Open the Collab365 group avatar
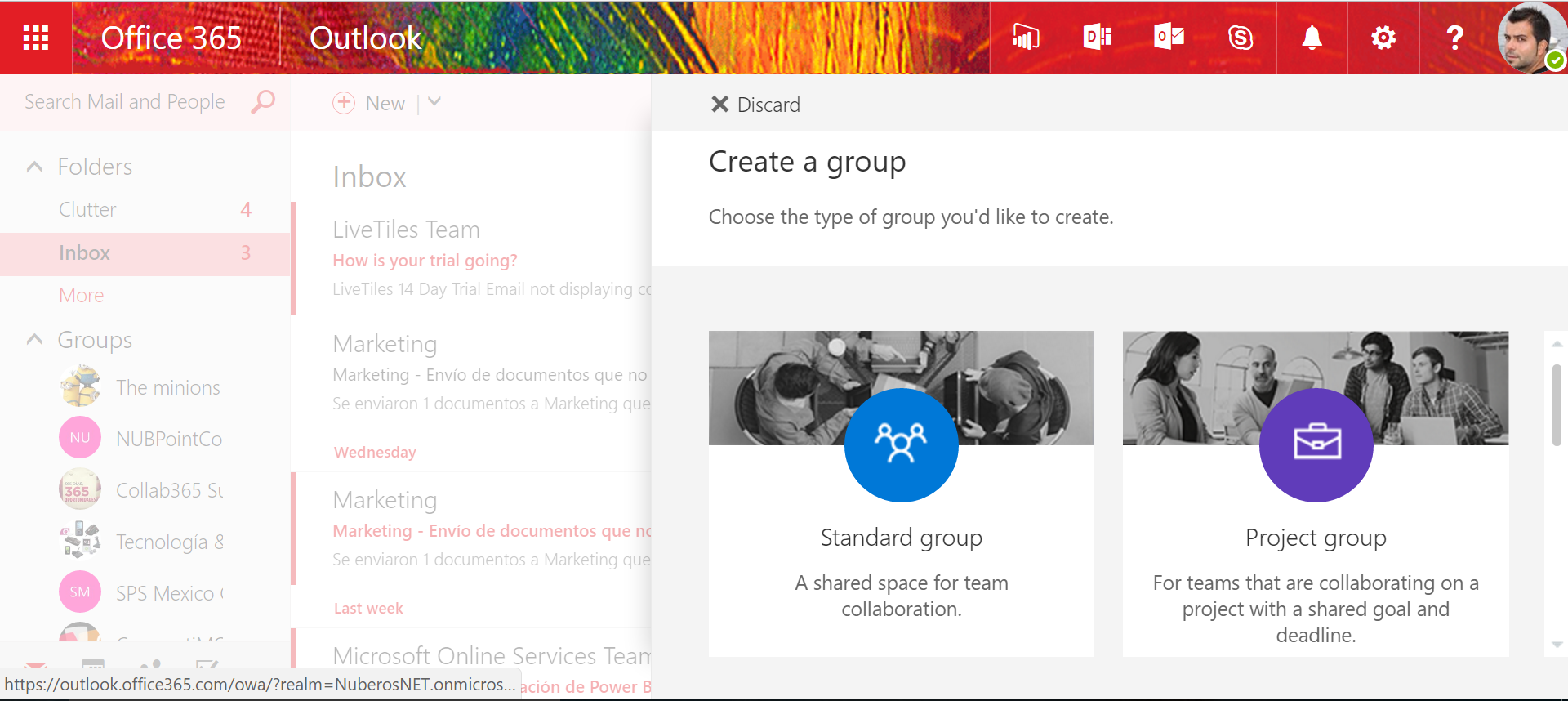This screenshot has width=1568, height=701. [x=80, y=489]
